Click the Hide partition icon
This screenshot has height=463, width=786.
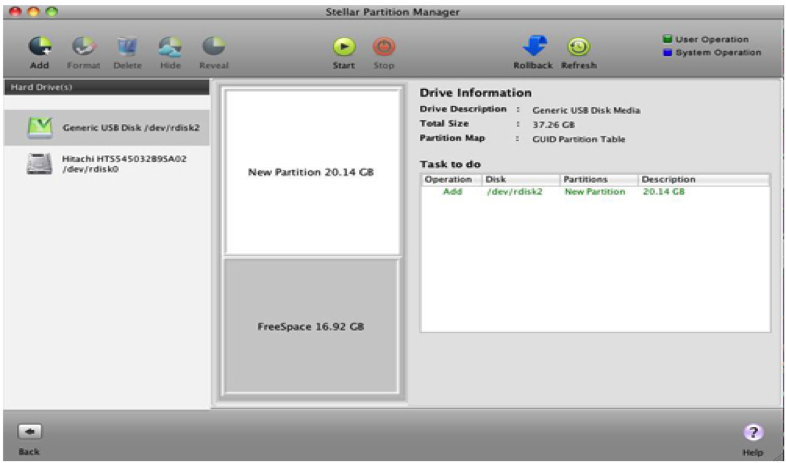[170, 47]
